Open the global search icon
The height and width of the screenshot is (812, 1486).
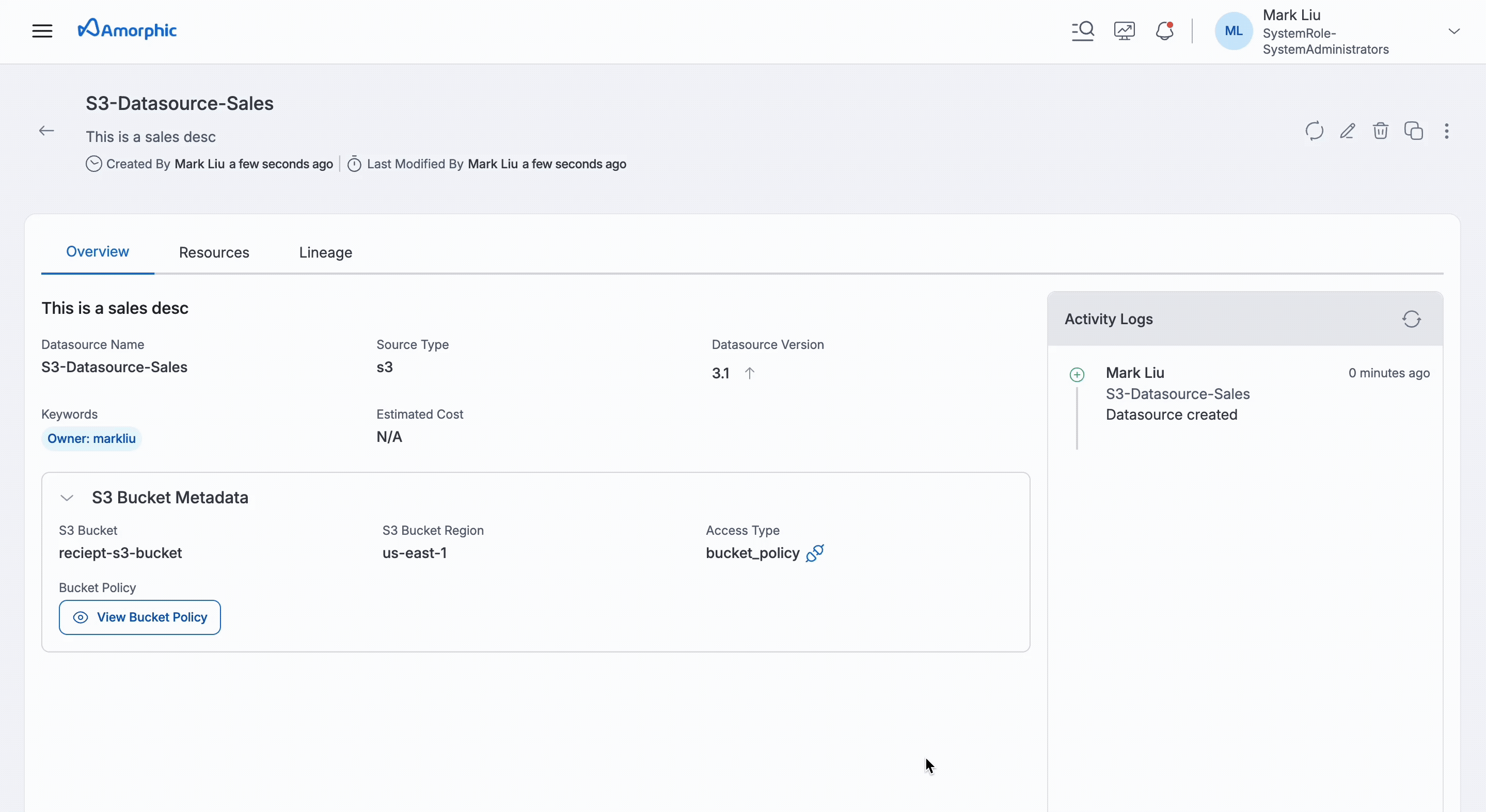[1083, 30]
